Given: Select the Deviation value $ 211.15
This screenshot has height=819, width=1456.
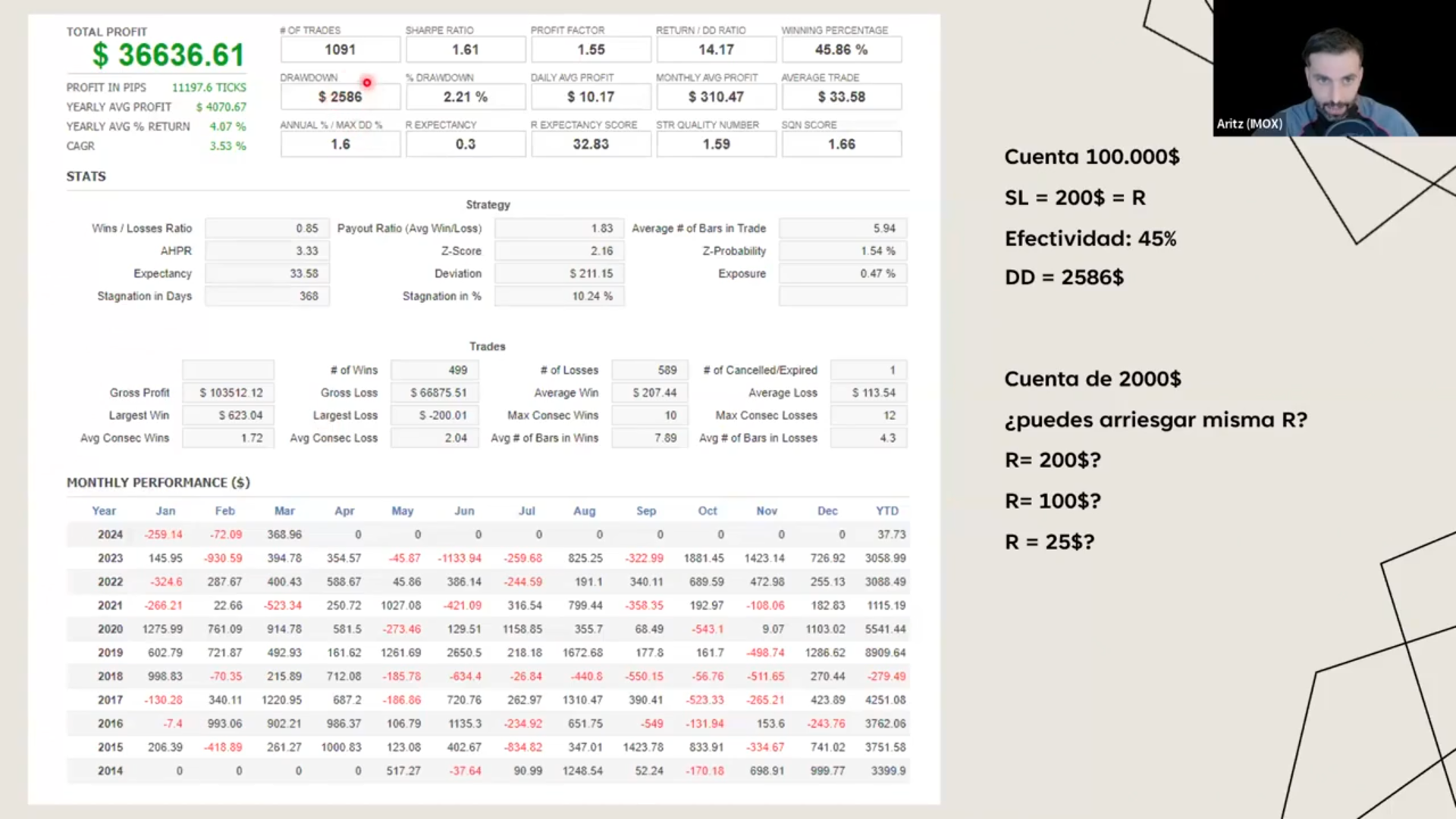Looking at the screenshot, I should click(x=560, y=274).
